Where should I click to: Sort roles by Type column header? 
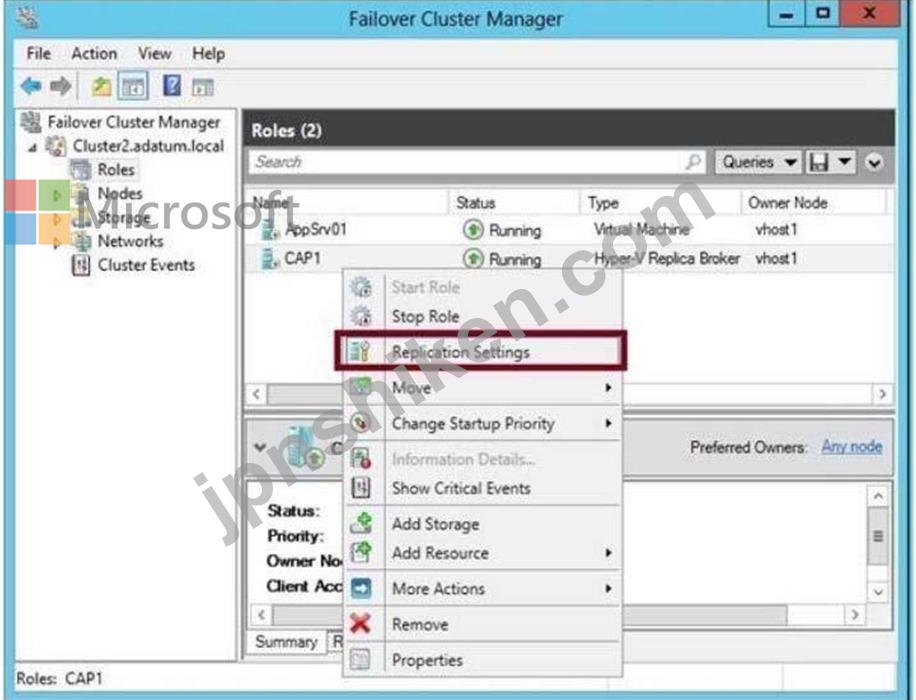[x=661, y=202]
